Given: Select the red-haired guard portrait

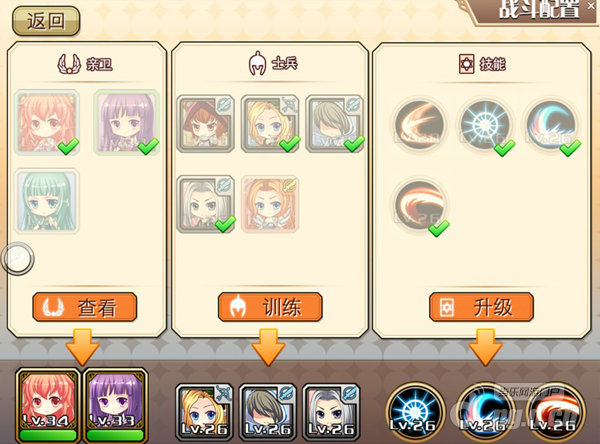Looking at the screenshot, I should tap(47, 122).
